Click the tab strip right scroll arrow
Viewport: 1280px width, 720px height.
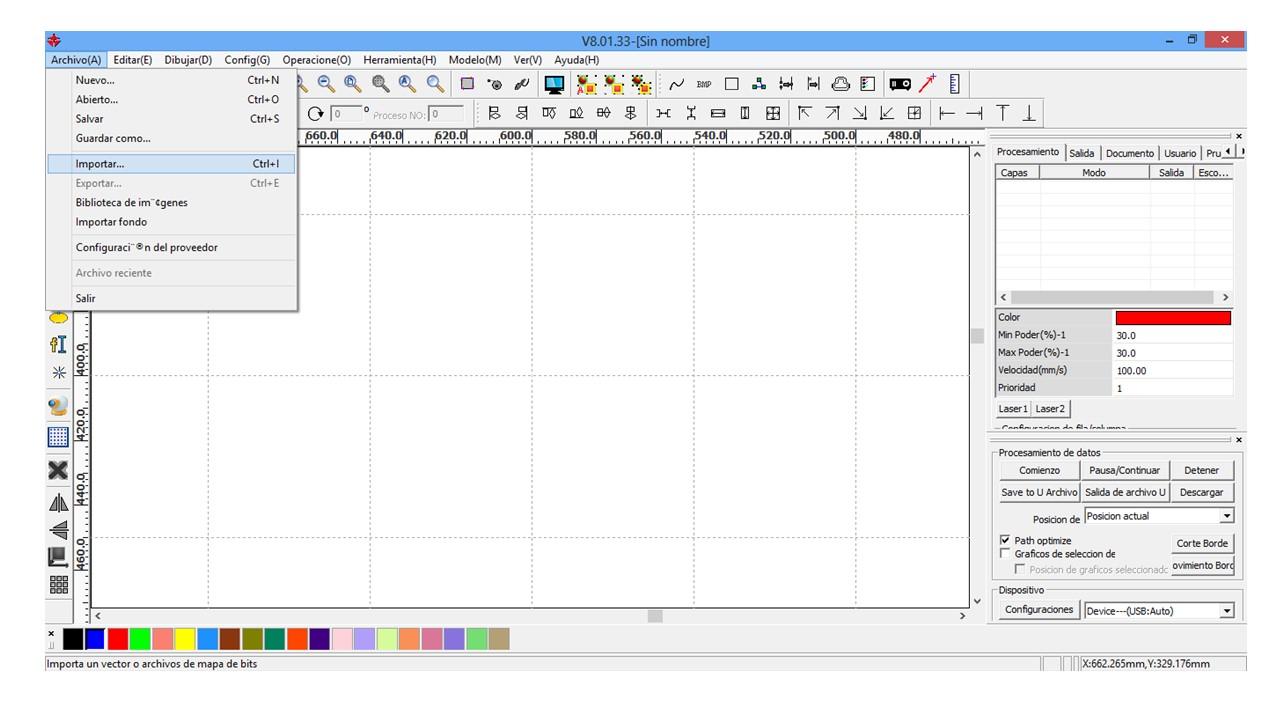(x=1241, y=152)
